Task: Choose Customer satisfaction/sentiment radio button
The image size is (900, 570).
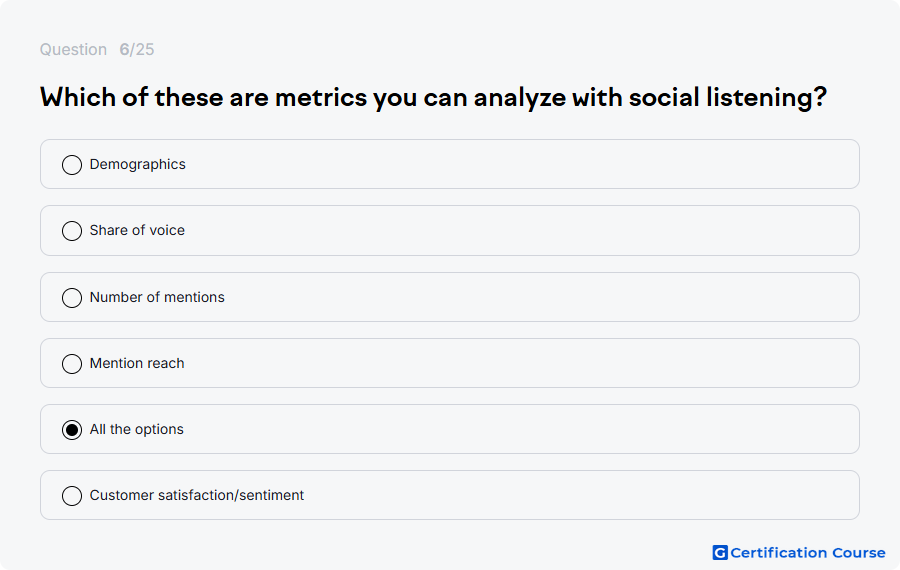Action: pyautogui.click(x=72, y=495)
